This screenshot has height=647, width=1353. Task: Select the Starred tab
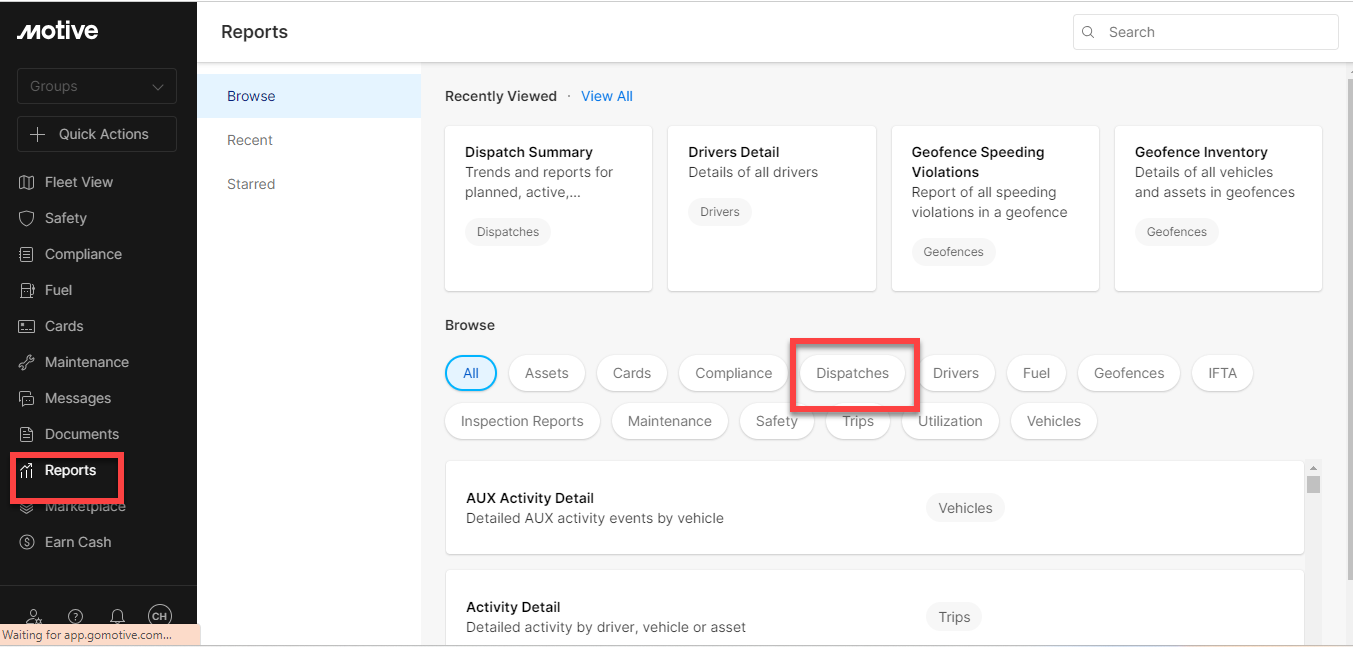(x=309, y=184)
